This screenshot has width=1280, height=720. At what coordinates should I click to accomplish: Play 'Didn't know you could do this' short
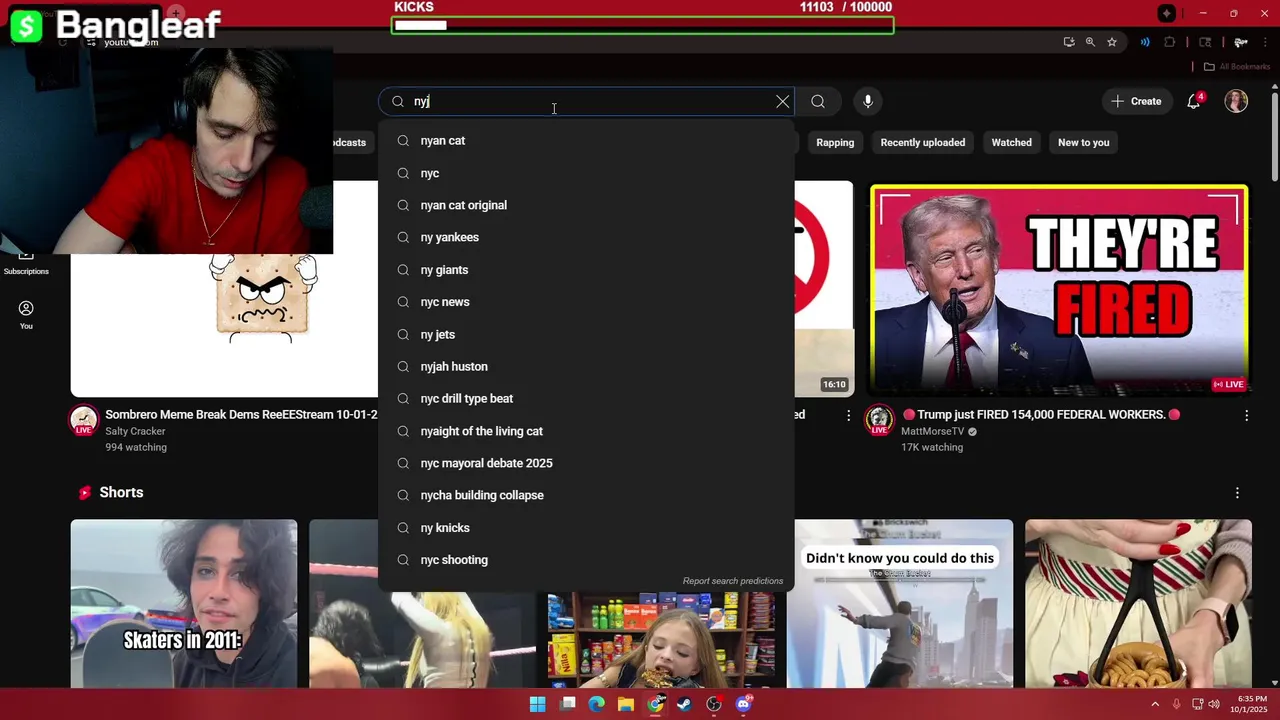click(900, 604)
